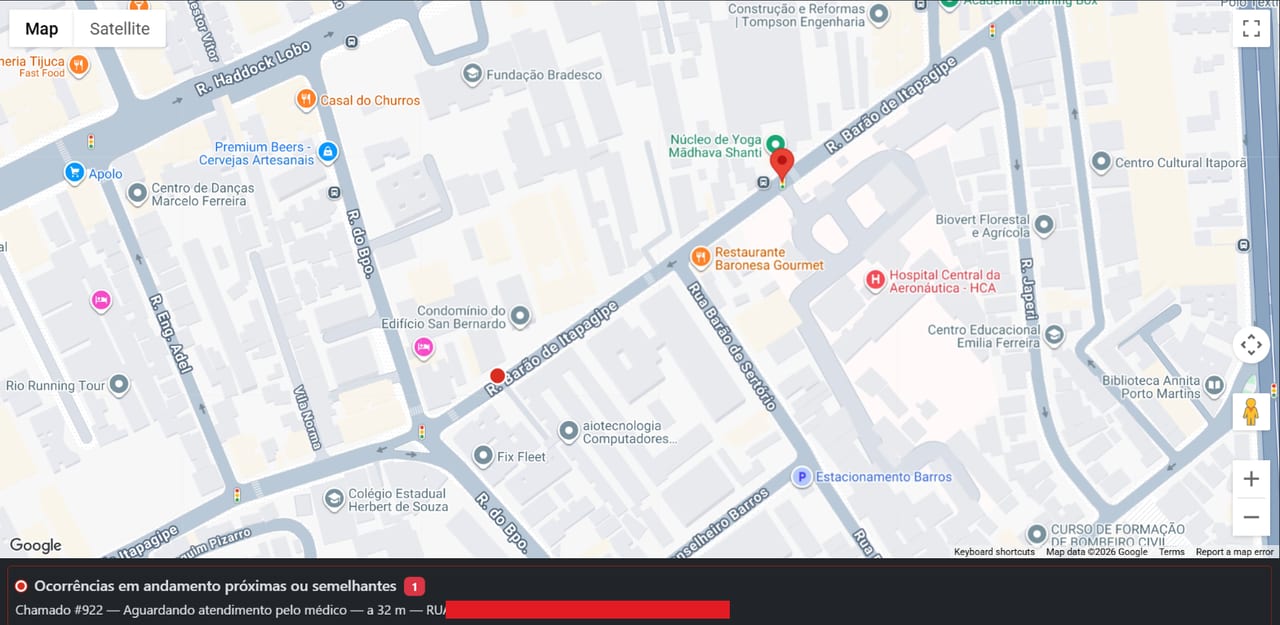Viewport: 1280px width, 625px height.
Task: Click Centro de Danças Marcelo Ferreira icon
Action: pos(137,193)
